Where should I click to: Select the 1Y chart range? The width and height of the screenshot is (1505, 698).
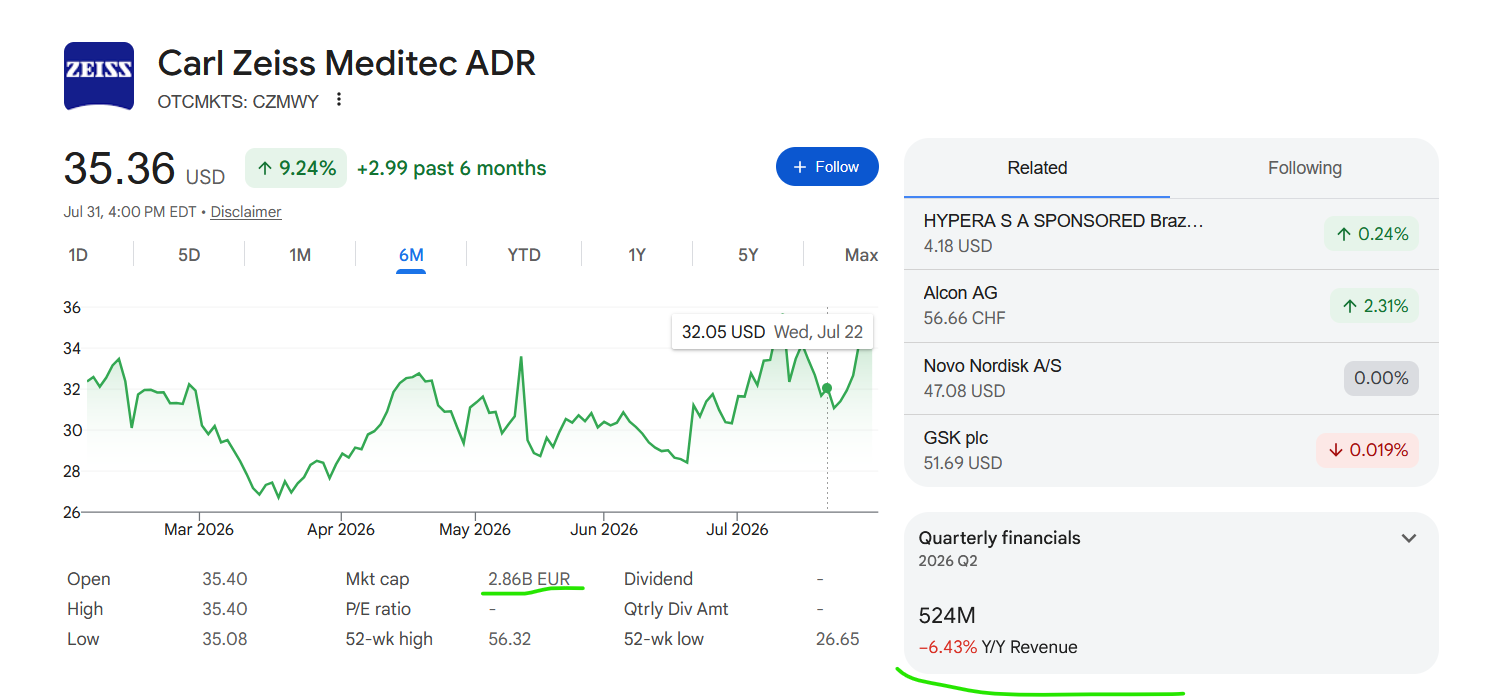click(637, 255)
